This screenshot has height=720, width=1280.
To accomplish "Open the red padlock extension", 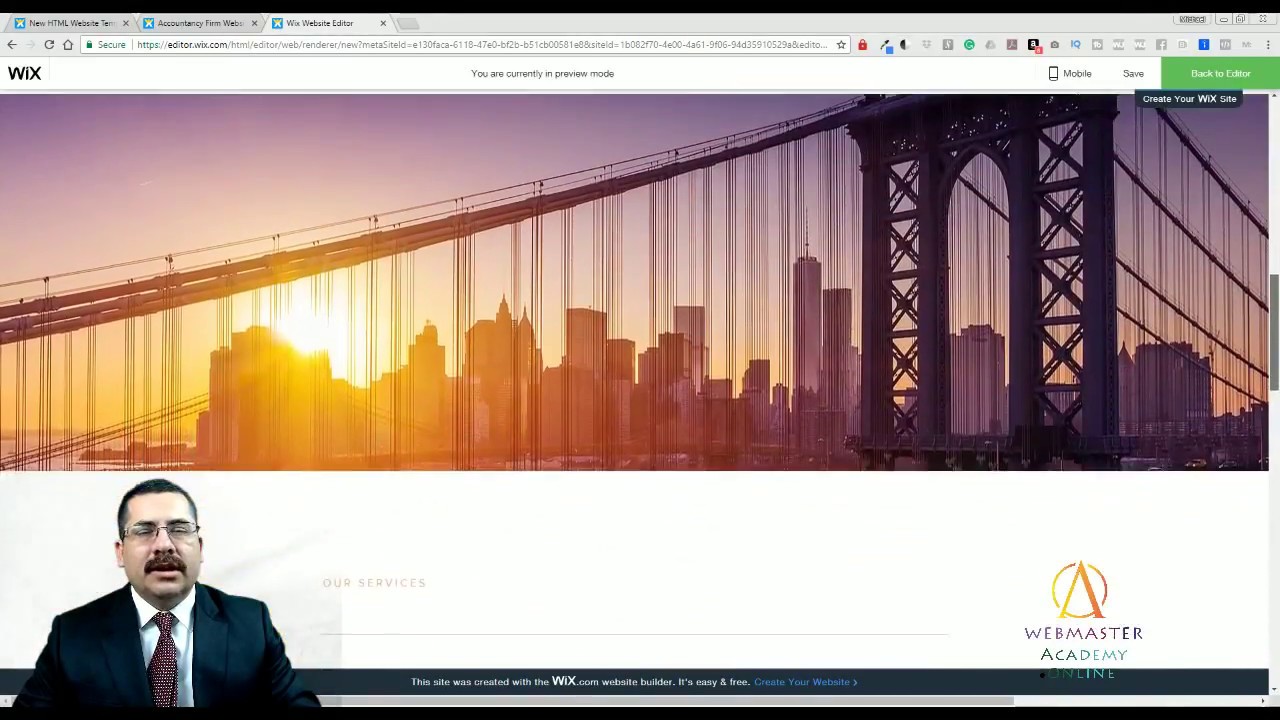I will (862, 45).
